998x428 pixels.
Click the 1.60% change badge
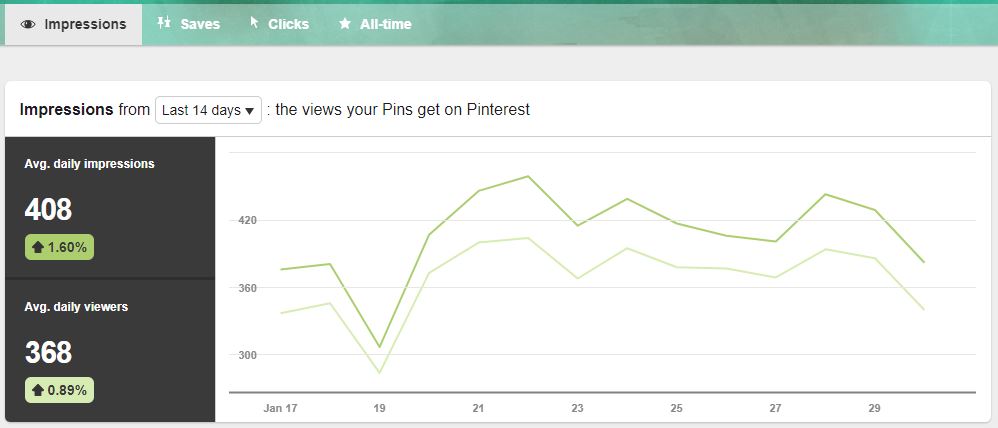(x=59, y=247)
